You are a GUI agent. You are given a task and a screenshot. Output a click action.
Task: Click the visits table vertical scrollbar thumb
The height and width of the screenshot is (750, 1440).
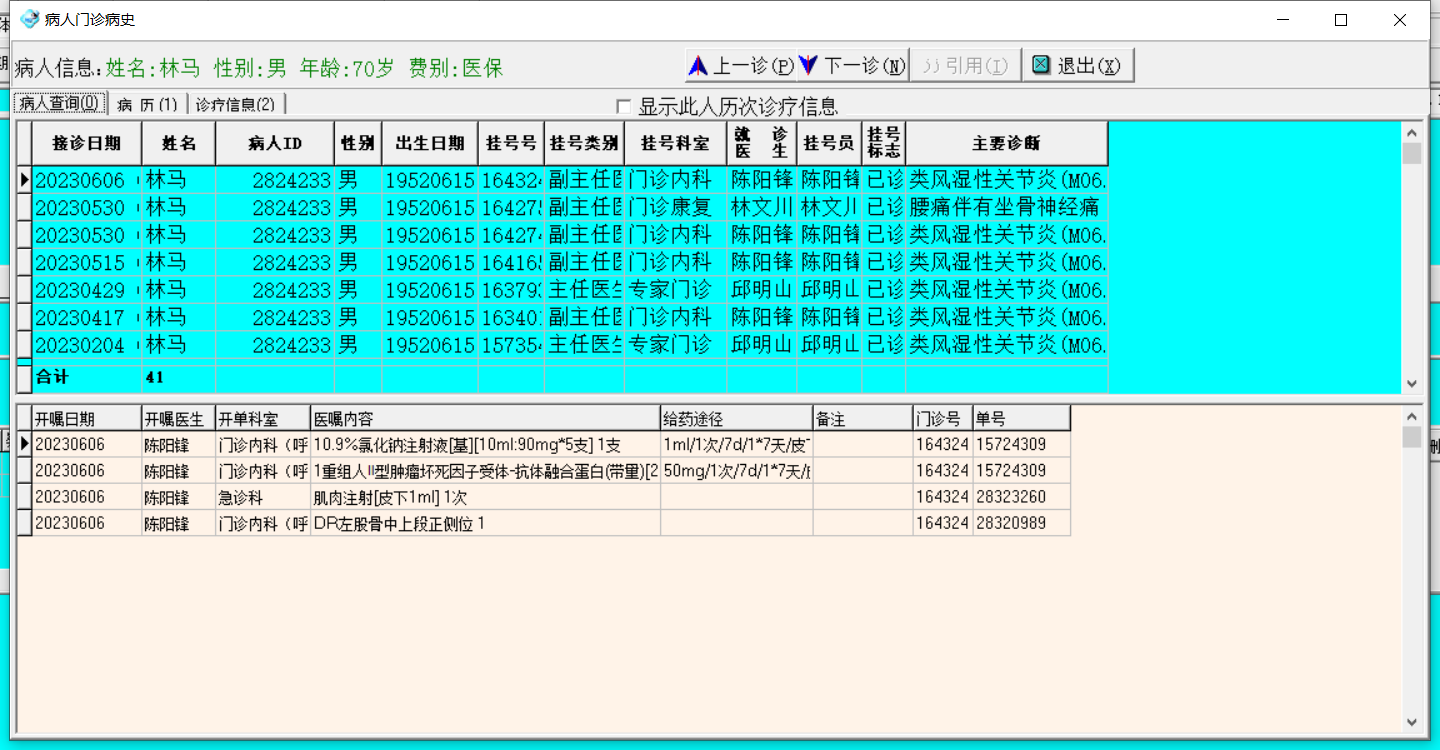pyautogui.click(x=1412, y=153)
